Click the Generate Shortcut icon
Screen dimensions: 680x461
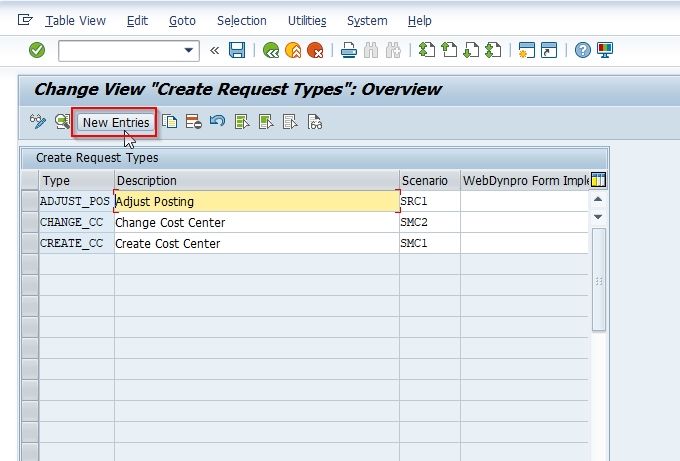549,50
